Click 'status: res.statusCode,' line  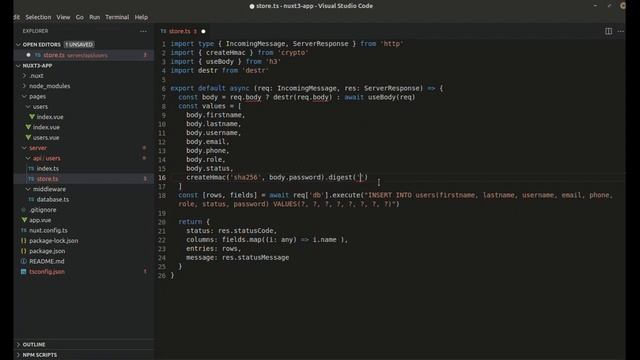tap(231, 231)
